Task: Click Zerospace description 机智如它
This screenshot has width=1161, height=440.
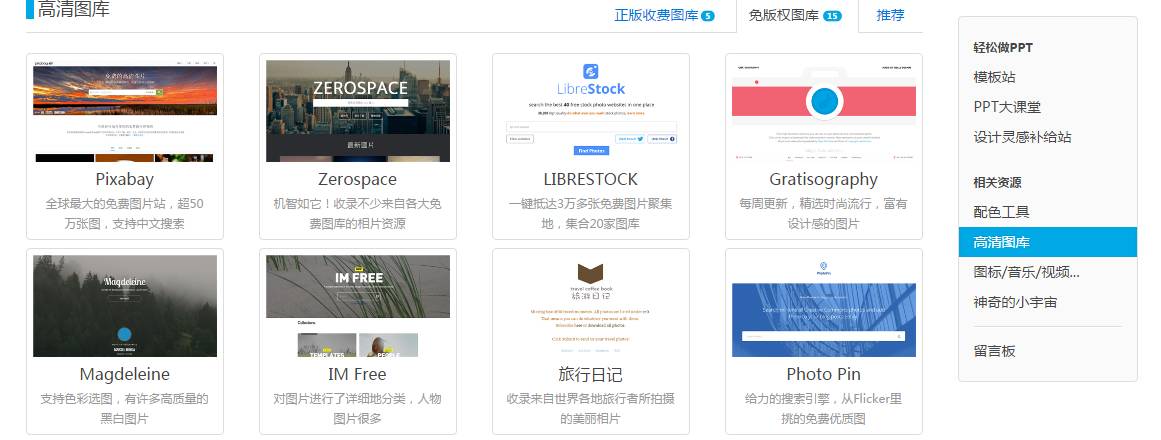Action: pos(358,213)
